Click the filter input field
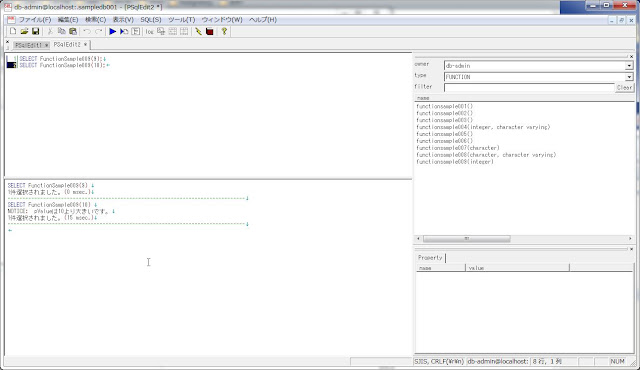 529,87
